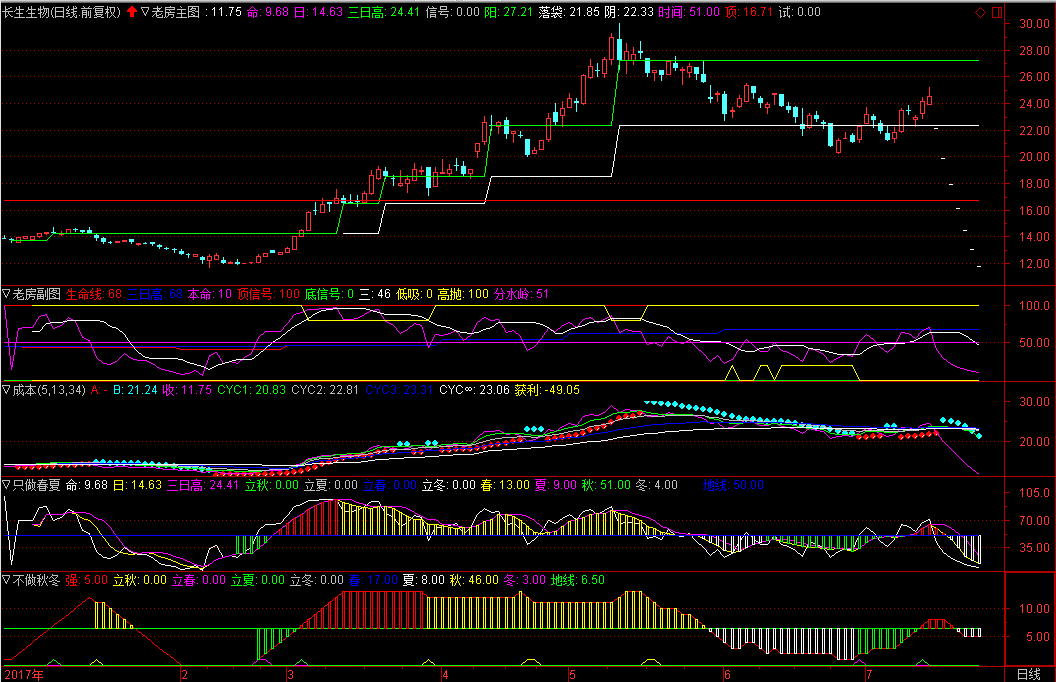Click the 老房主图 indicator name label

point(177,12)
